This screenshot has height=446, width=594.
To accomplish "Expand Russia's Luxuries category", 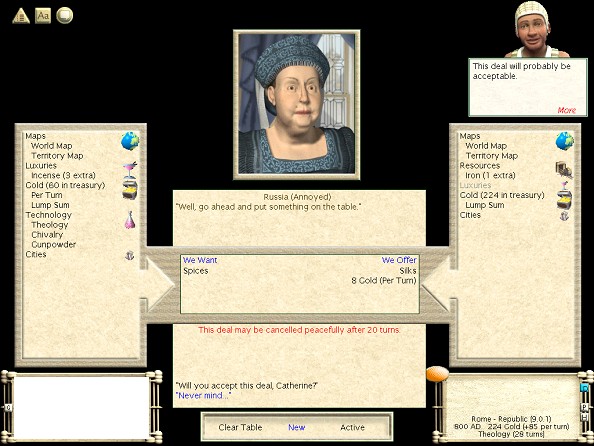I will (41, 166).
